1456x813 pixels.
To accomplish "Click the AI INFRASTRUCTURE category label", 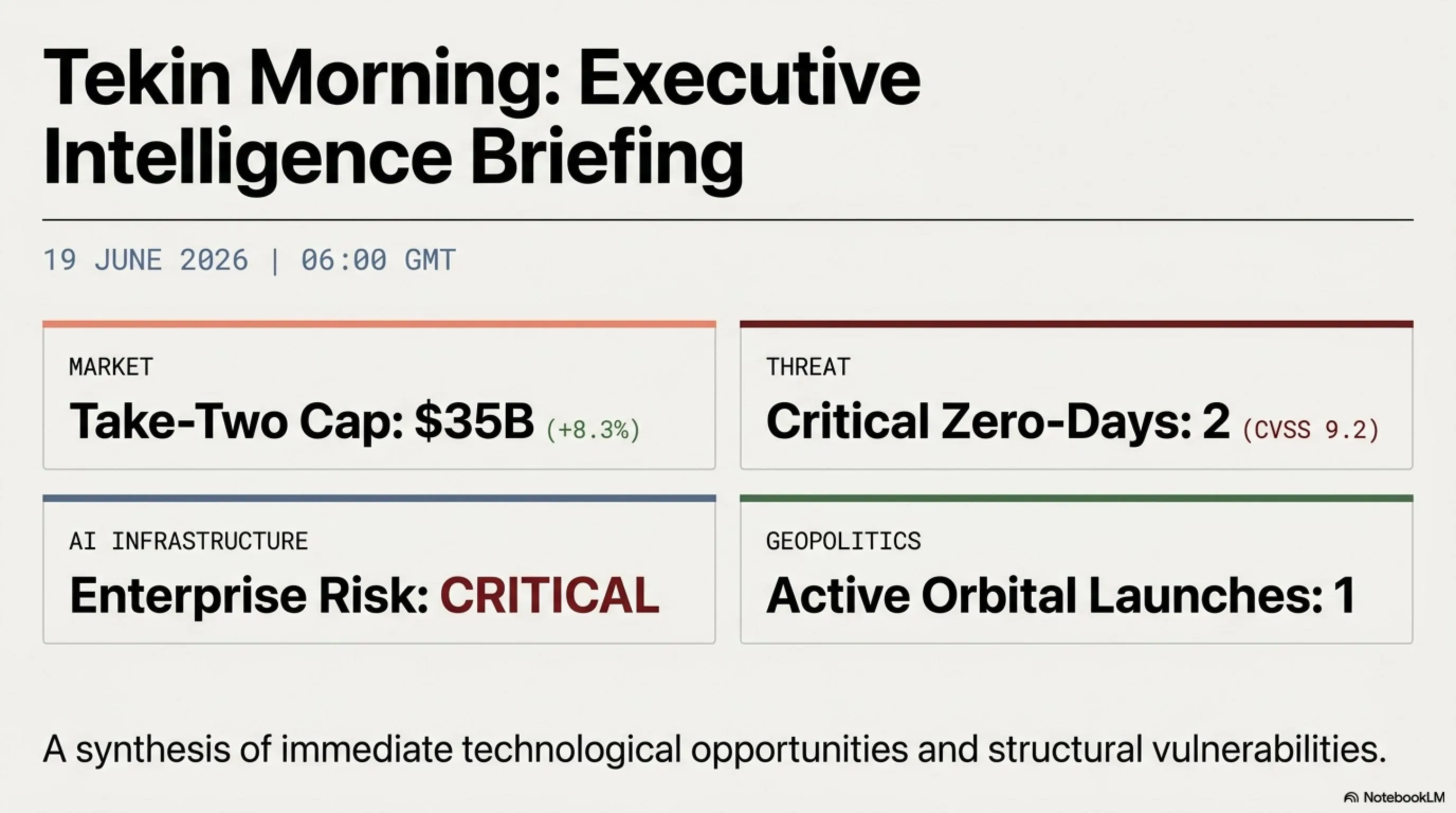I will tap(188, 541).
